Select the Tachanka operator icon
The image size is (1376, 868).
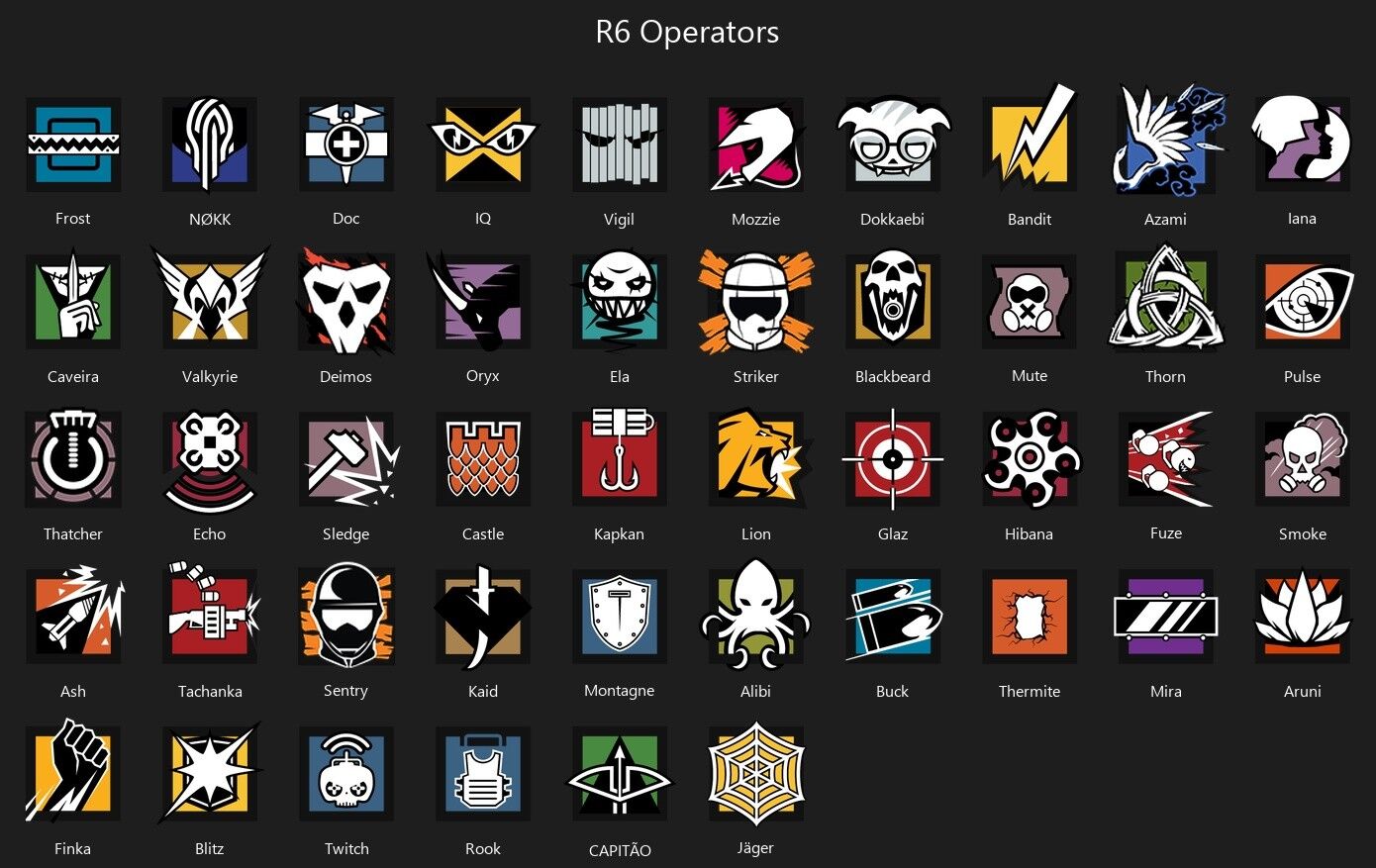coord(210,614)
